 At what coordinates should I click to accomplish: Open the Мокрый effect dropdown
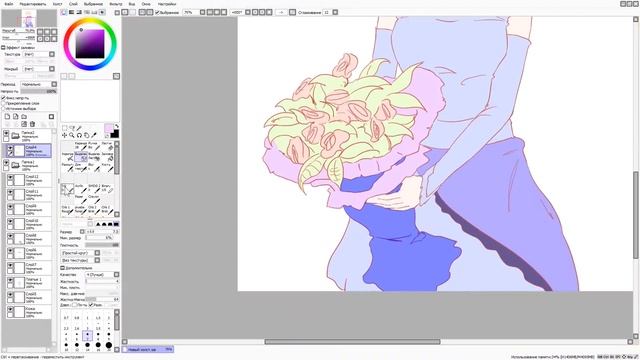coord(39,69)
